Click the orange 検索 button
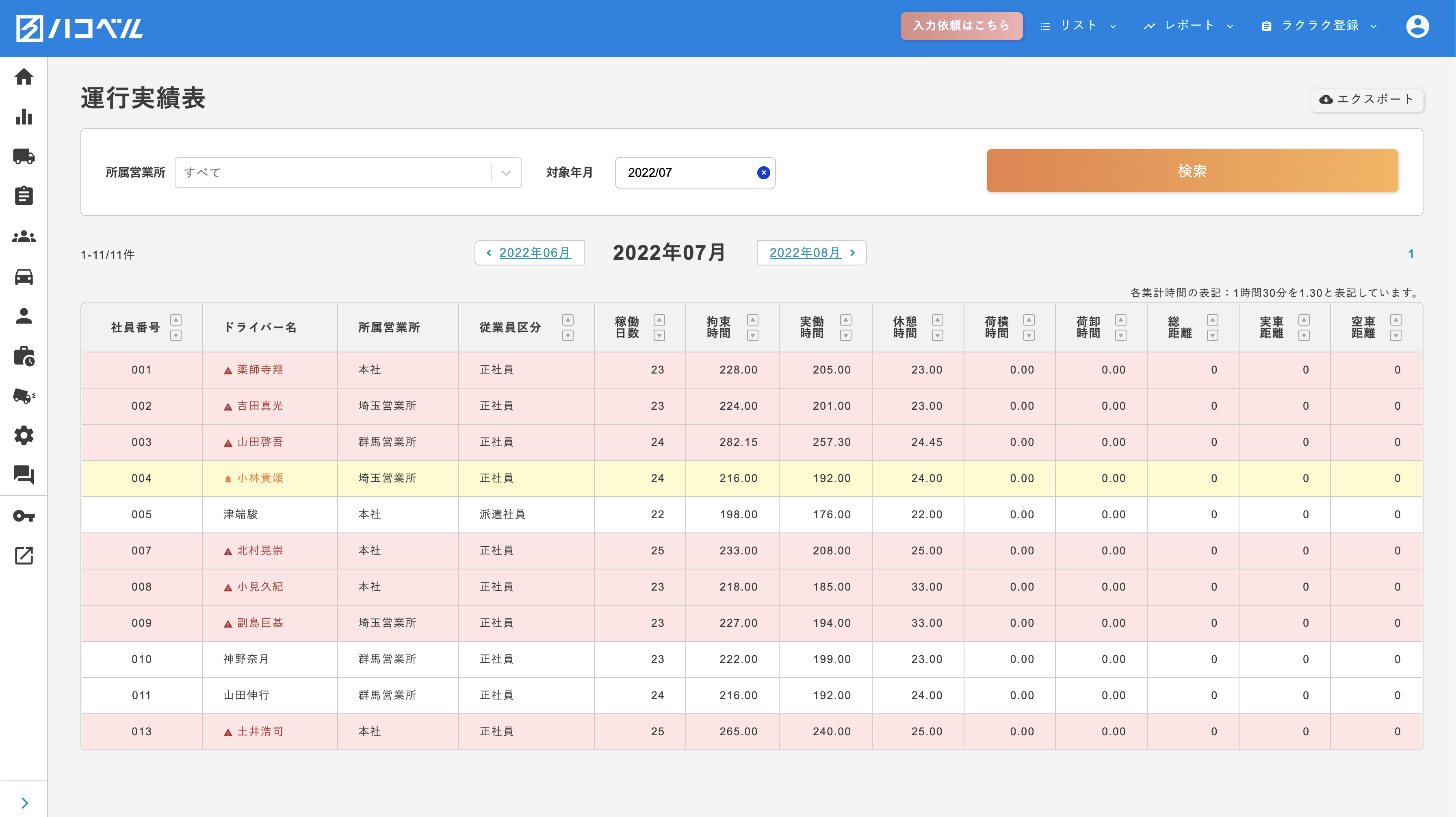The image size is (1456, 817). (1192, 171)
